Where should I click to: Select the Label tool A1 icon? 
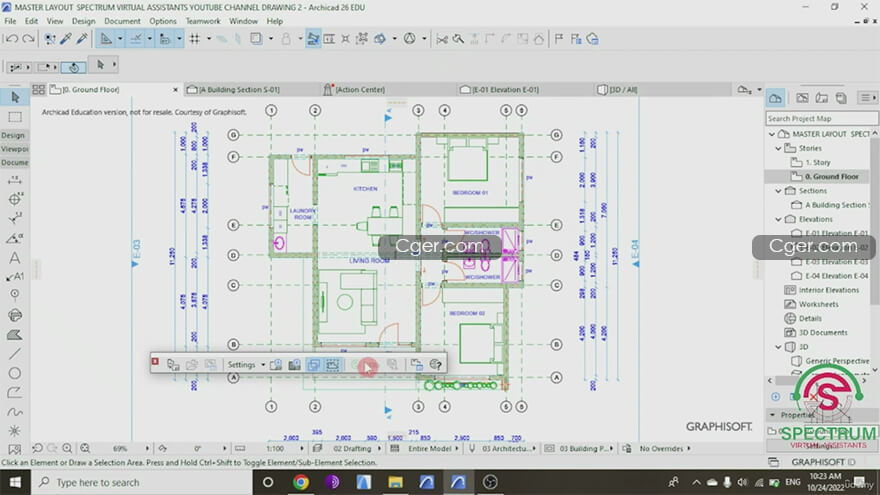(15, 276)
